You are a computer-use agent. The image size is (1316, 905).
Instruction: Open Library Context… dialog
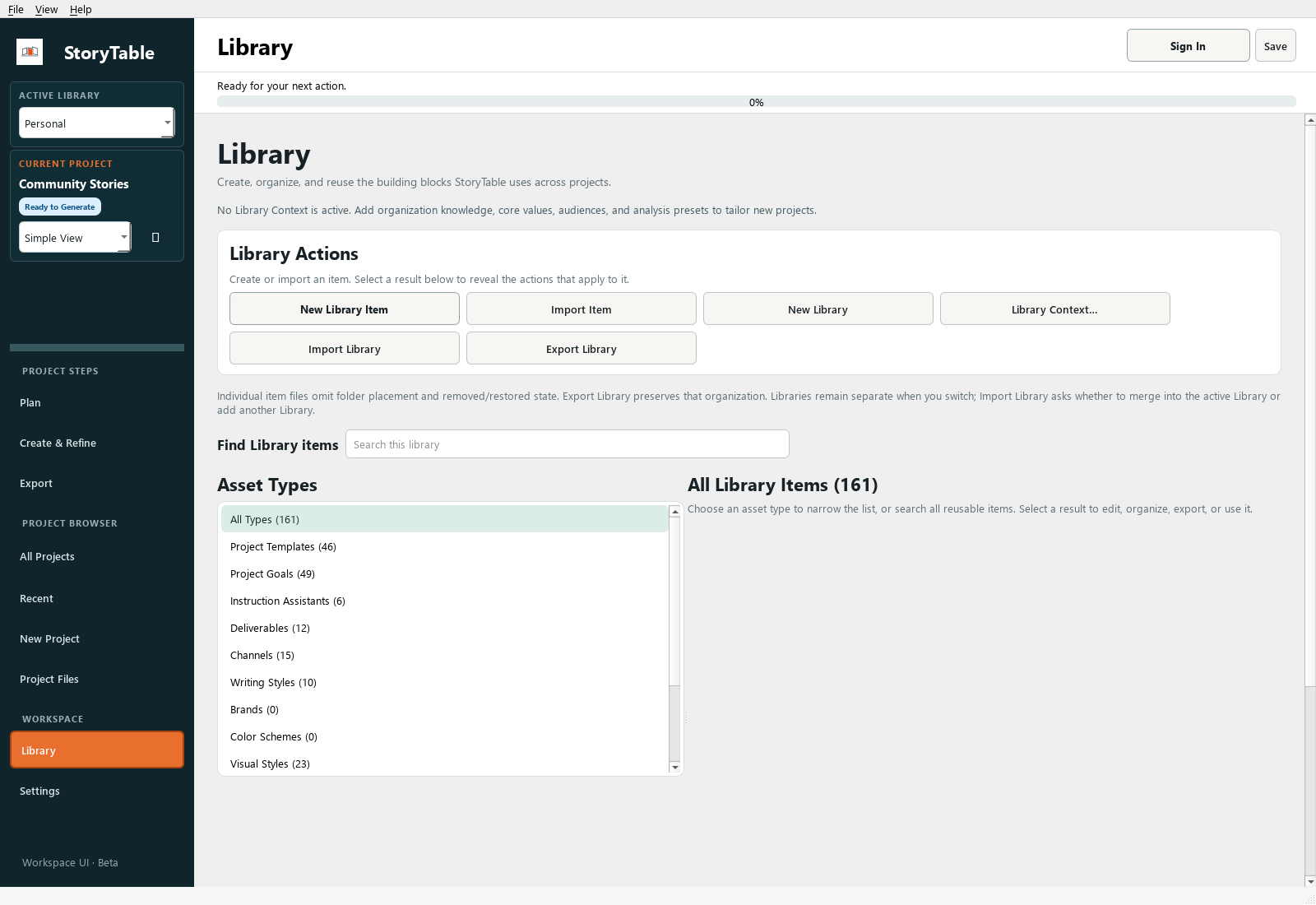1054,309
